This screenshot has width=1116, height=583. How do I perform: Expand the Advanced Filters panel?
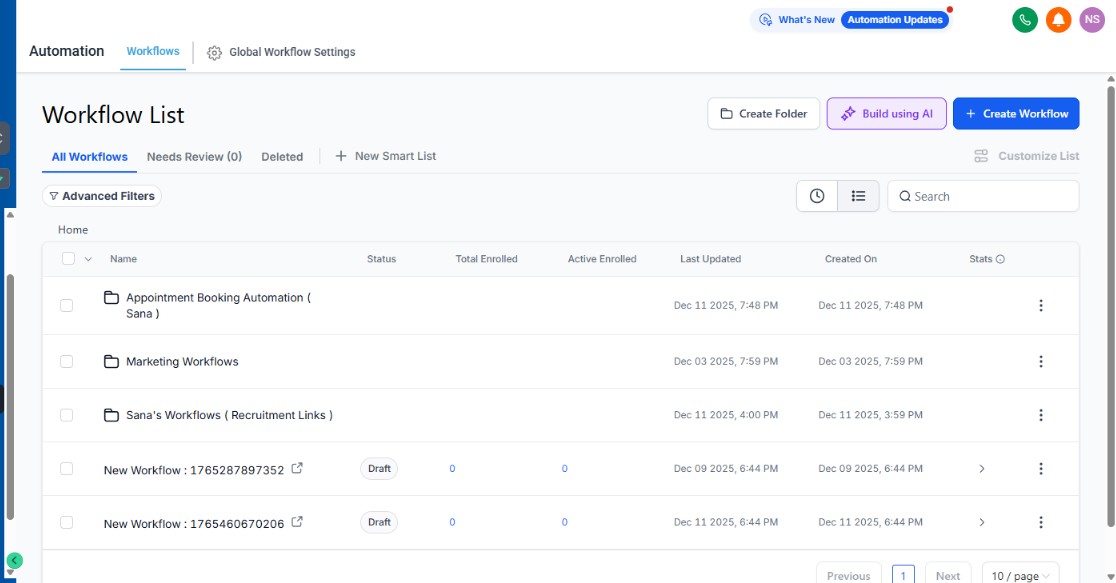pyautogui.click(x=102, y=196)
